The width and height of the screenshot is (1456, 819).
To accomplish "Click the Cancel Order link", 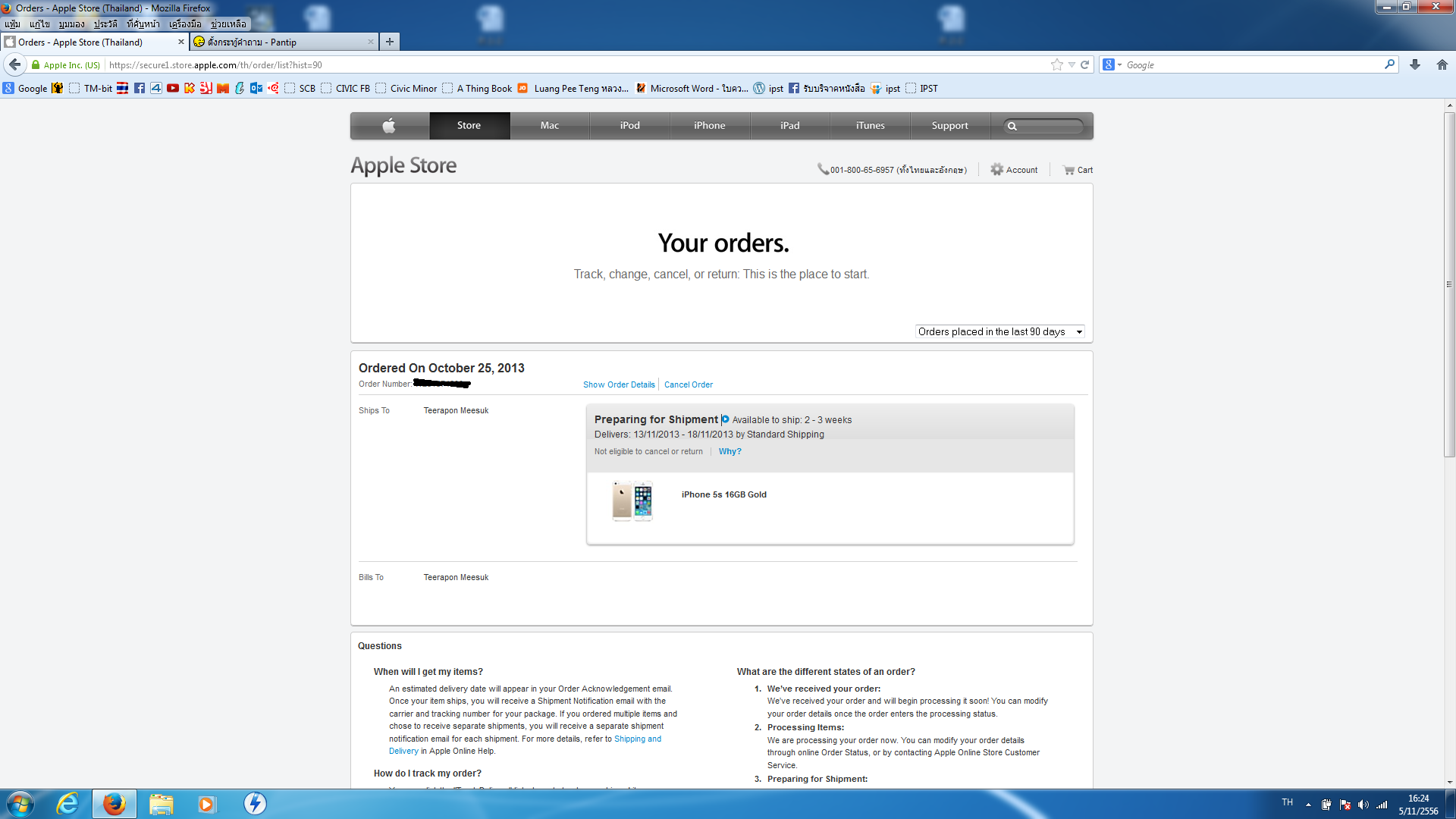I will tap(689, 384).
